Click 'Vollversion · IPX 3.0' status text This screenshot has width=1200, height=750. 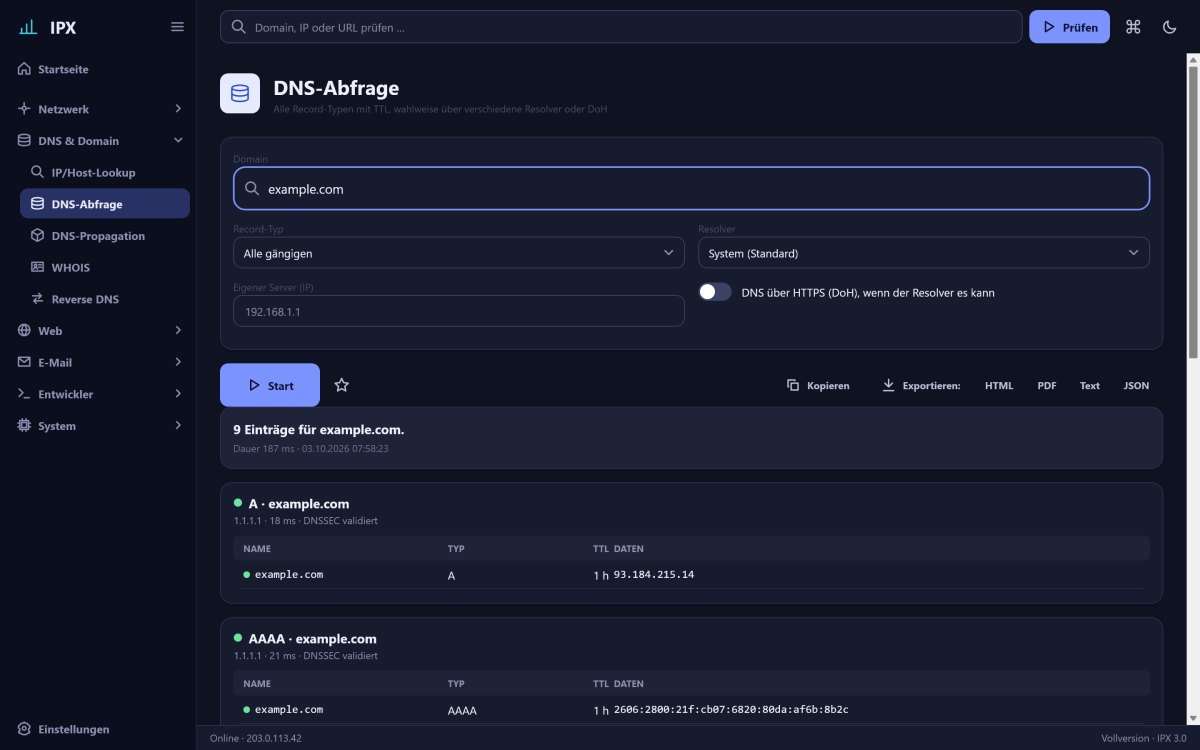click(1143, 738)
